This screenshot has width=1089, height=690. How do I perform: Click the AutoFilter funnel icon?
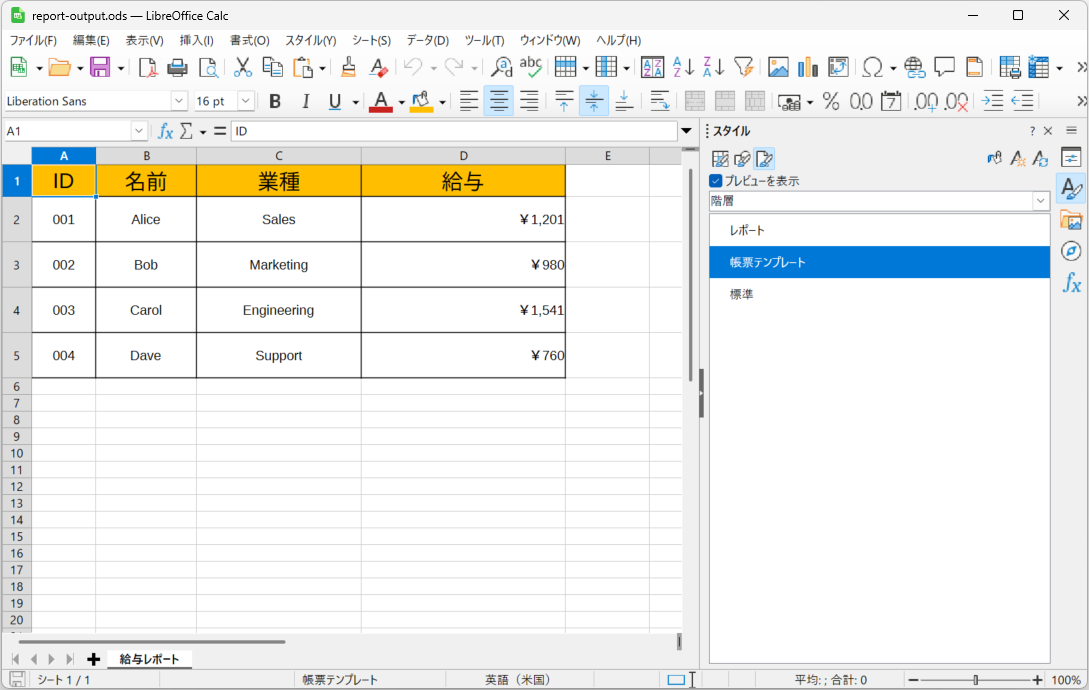pyautogui.click(x=743, y=67)
